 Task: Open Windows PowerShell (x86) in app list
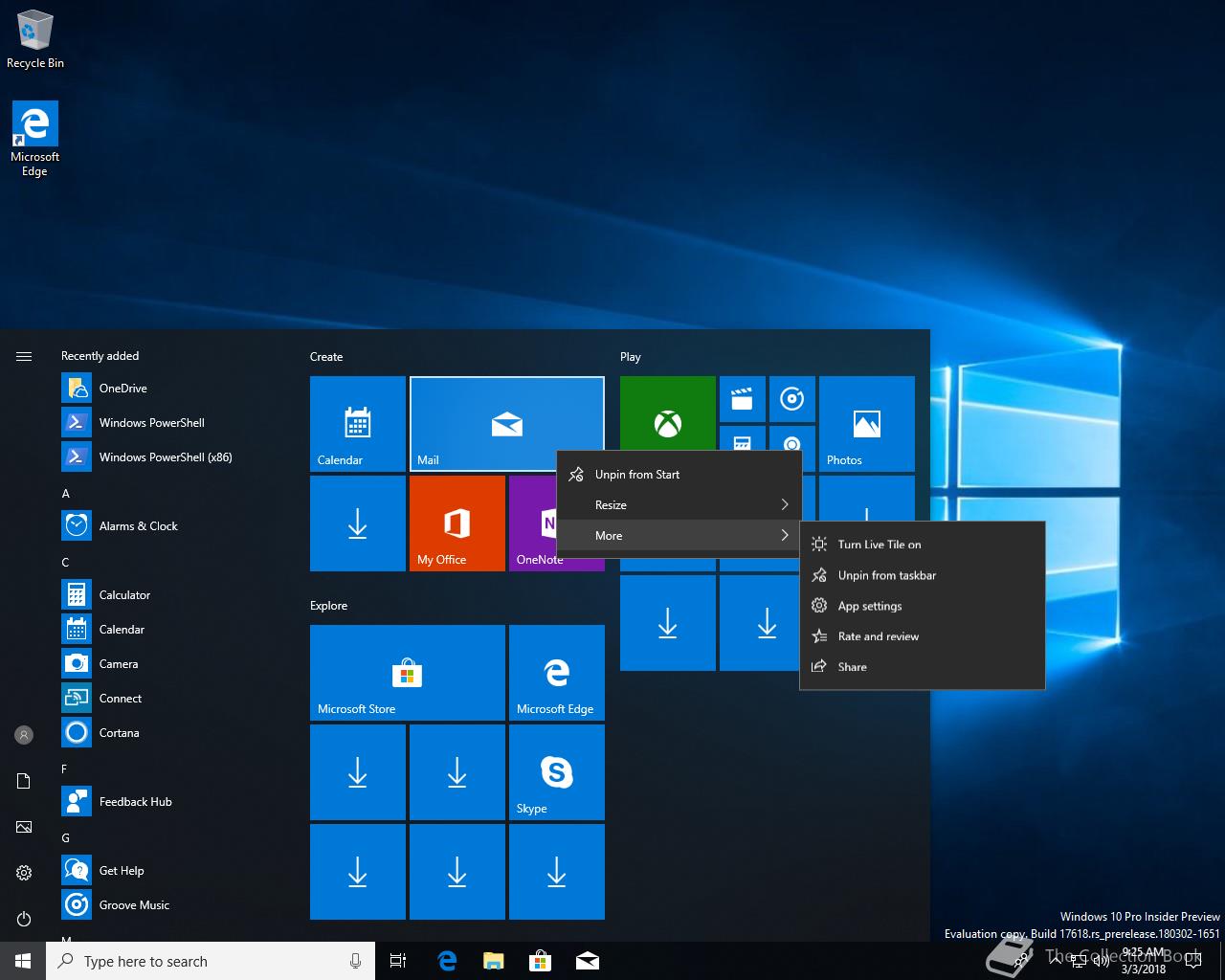click(153, 457)
